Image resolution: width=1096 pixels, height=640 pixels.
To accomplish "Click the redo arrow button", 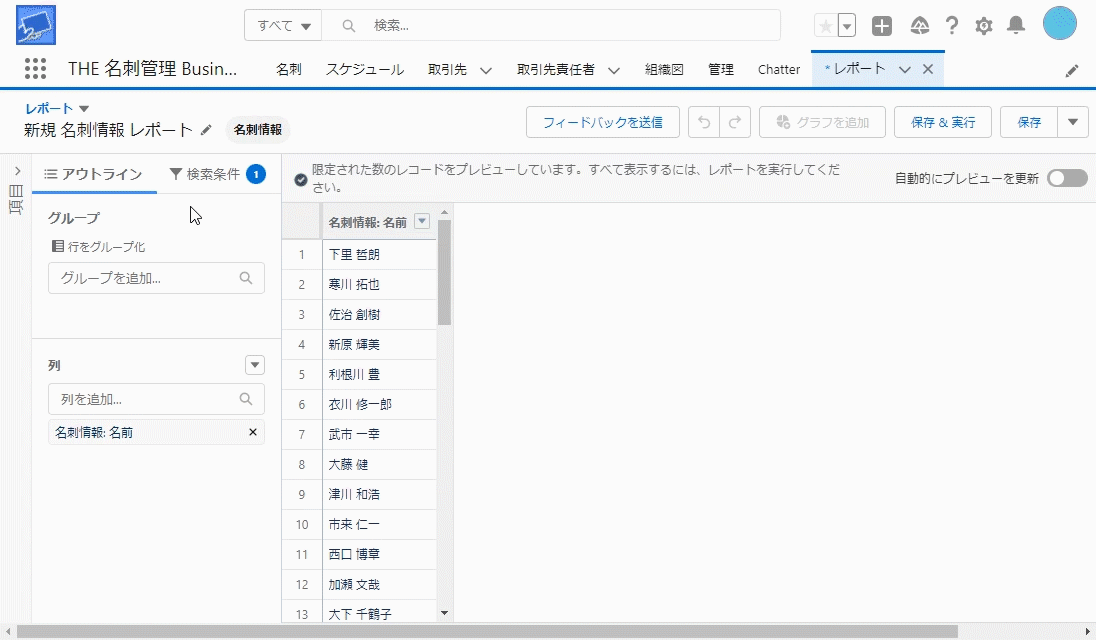I will point(735,122).
